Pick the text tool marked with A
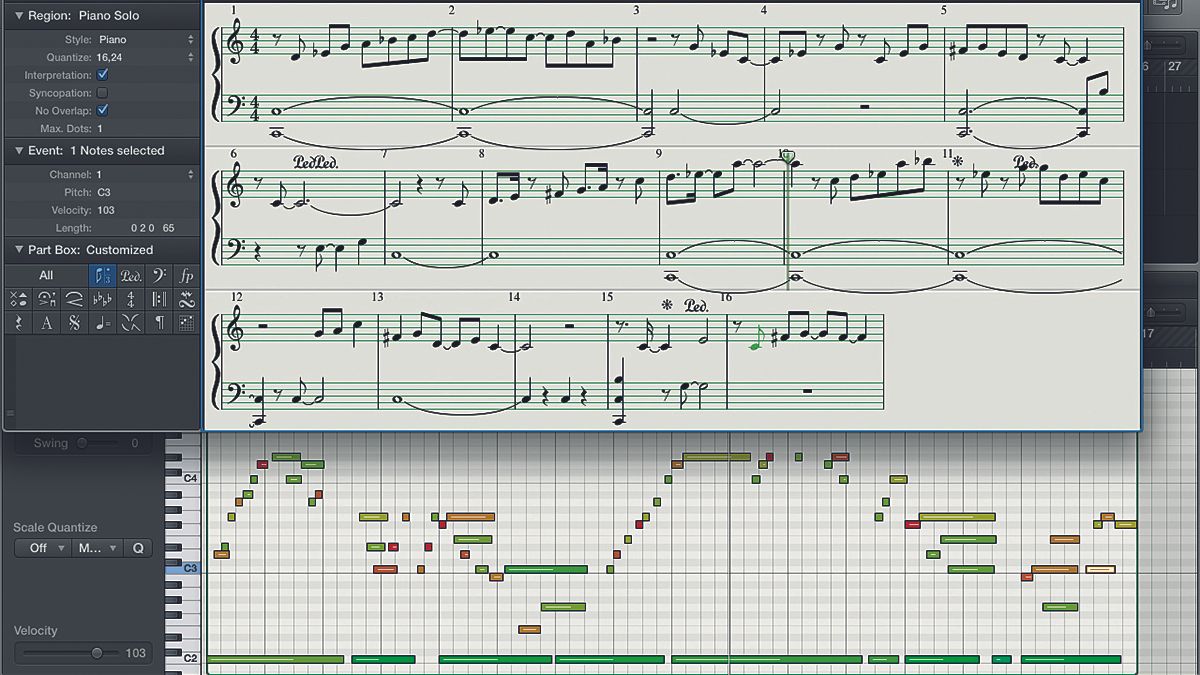 pyautogui.click(x=45, y=322)
